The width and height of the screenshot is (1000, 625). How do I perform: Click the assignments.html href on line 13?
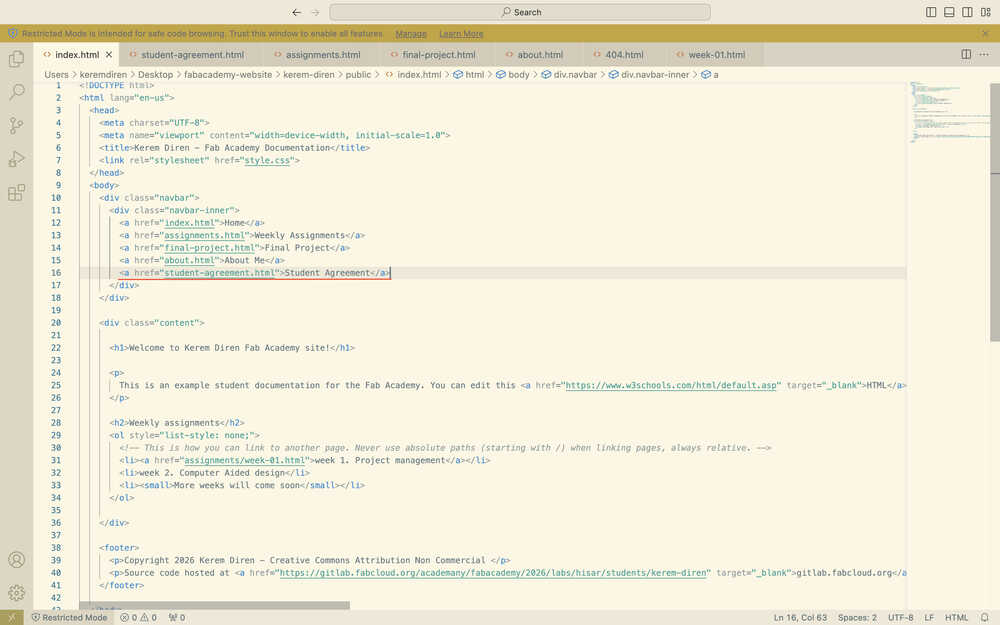click(x=204, y=235)
